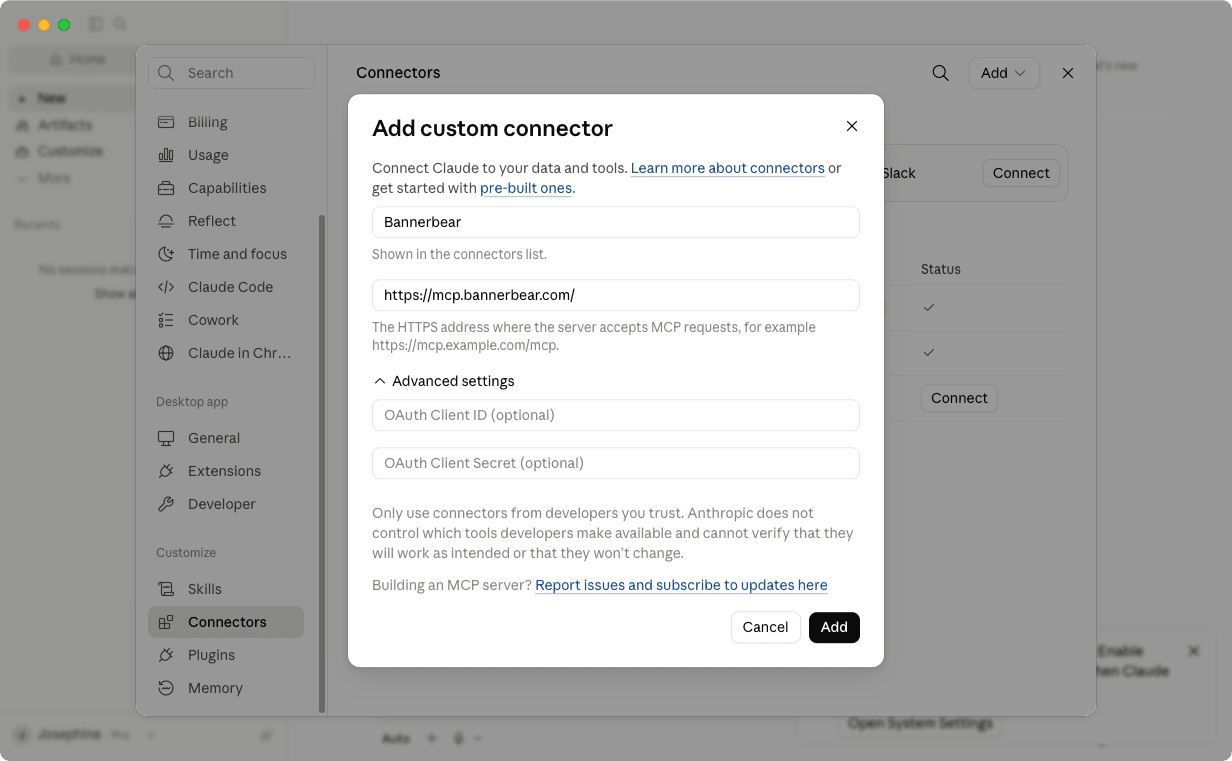Click the Cowork checklist icon
This screenshot has width=1232, height=761.
pyautogui.click(x=166, y=320)
